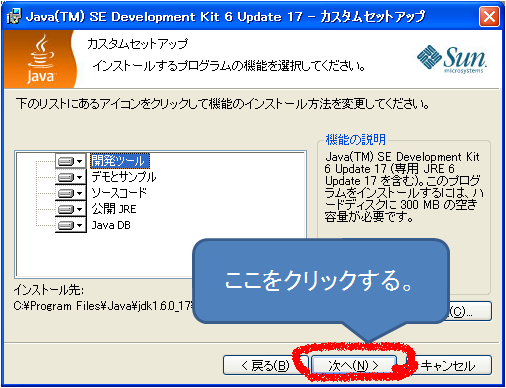
Task: Click the デモとサンプル feature drive icon
Action: tap(66, 177)
